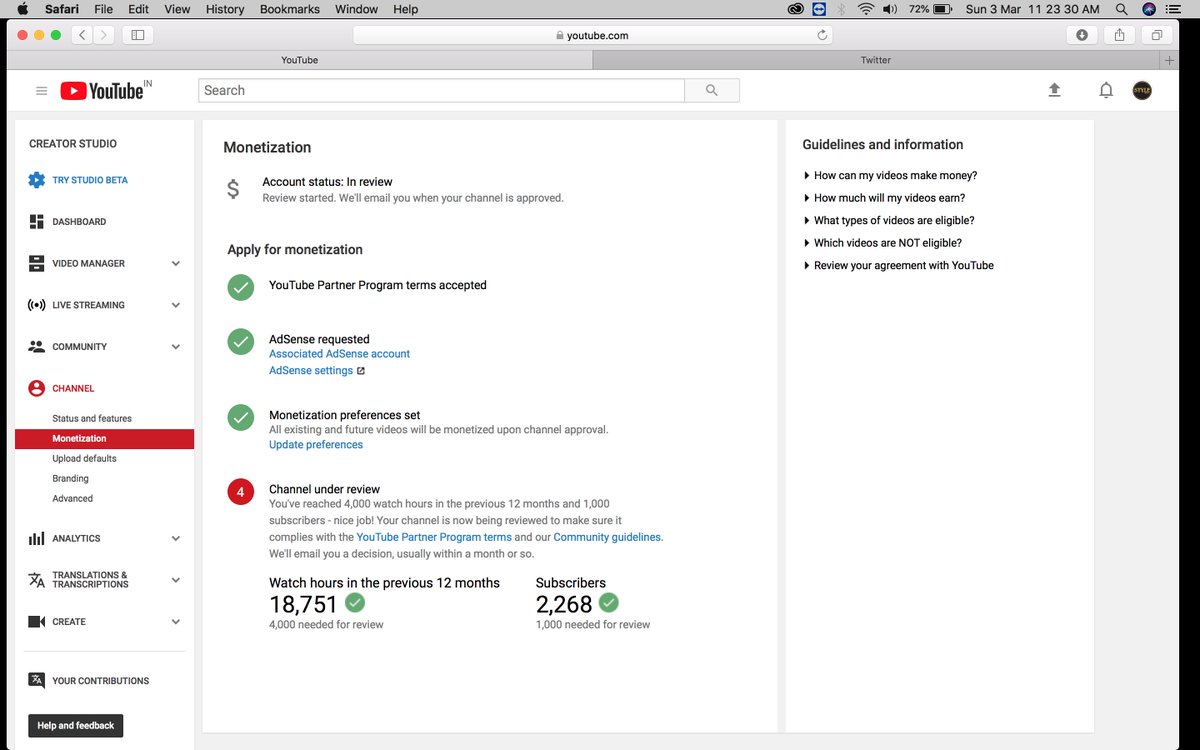Reload the page with the refresh icon
The height and width of the screenshot is (750, 1200).
pos(822,35)
